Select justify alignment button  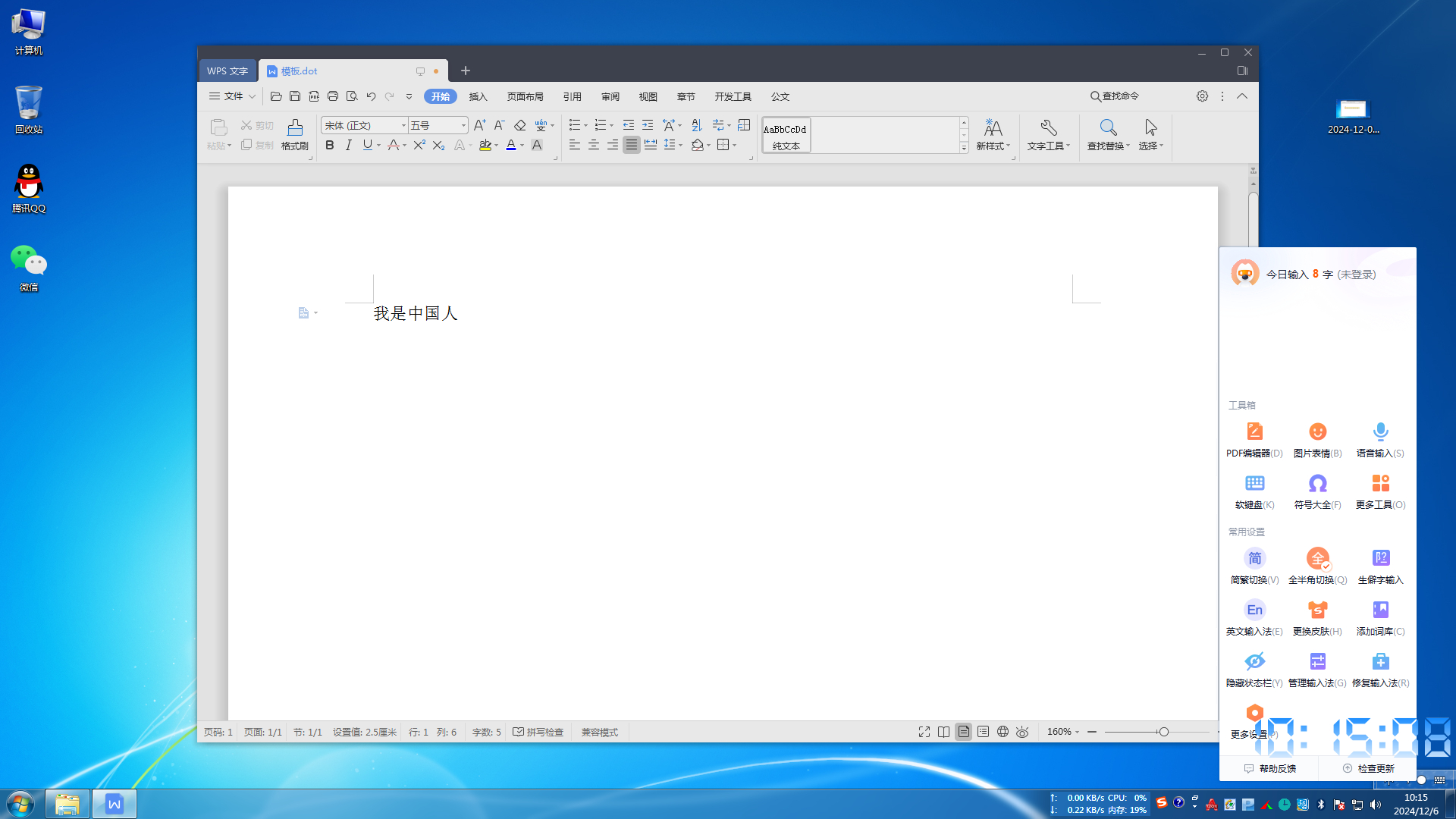632,145
